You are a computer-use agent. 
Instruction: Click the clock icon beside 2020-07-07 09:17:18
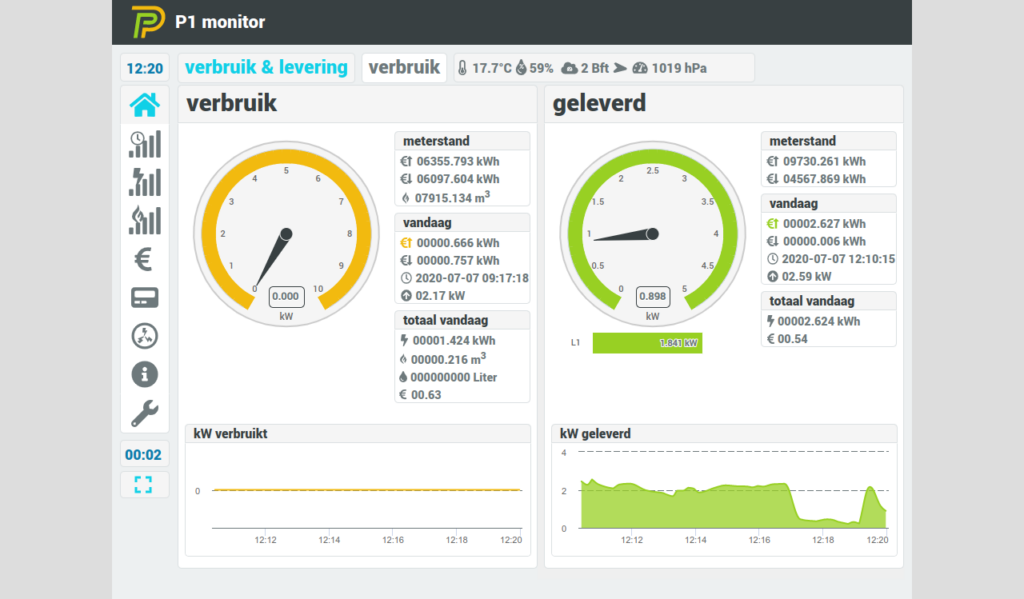pos(406,278)
